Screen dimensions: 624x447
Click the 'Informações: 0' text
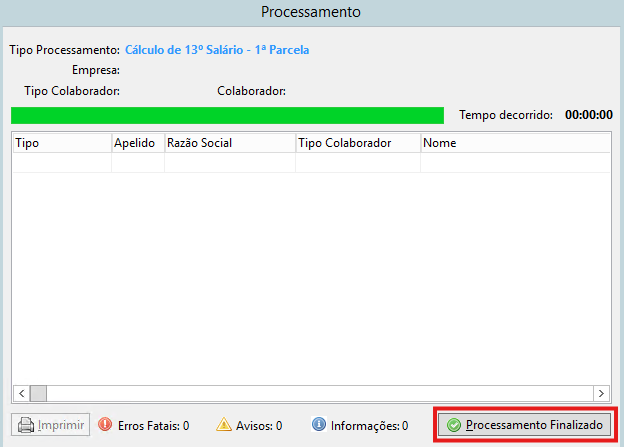(x=369, y=426)
